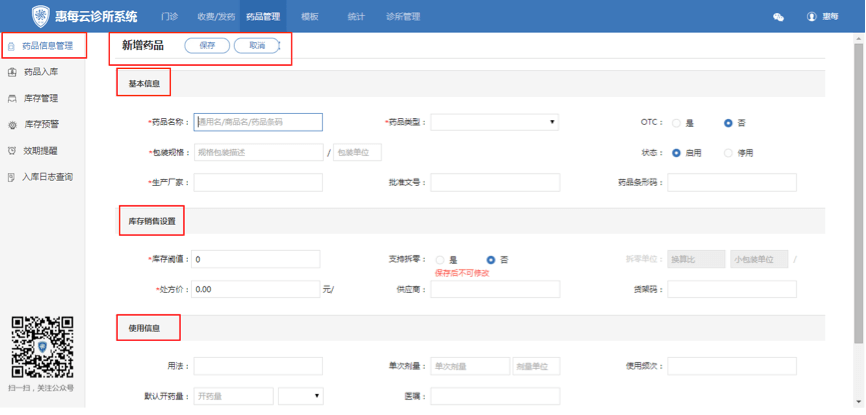The height and width of the screenshot is (415, 866).
Task: Focus the 包装单位 input field
Action: 357,153
